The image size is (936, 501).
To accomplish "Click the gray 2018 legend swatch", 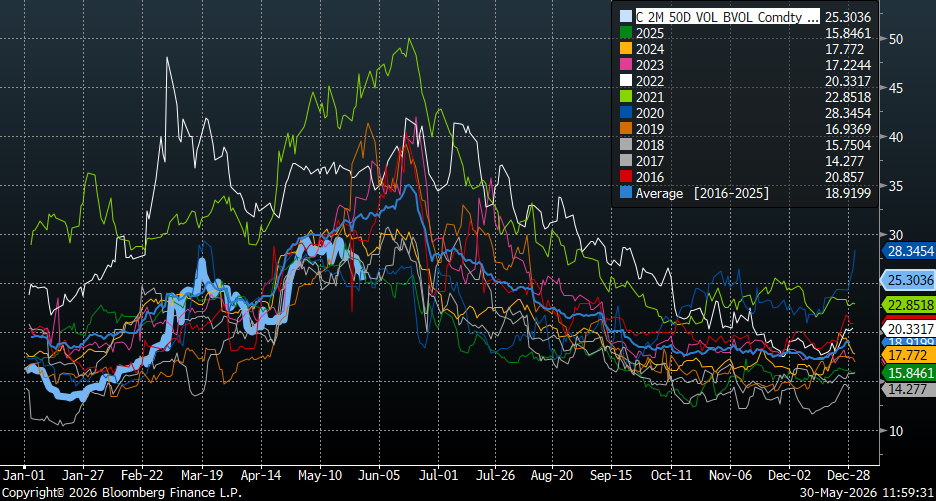I will click(625, 145).
